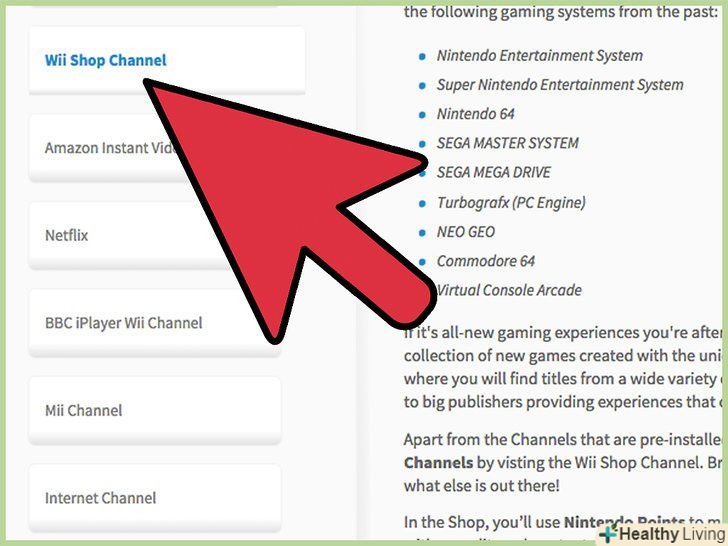728x546 pixels.
Task: Open the Mii Channel entry
Action: [x=155, y=410]
